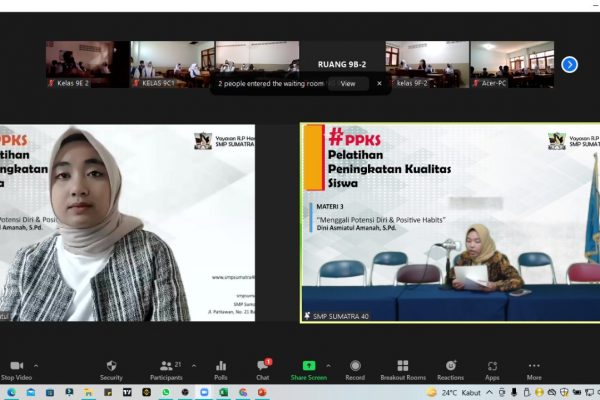This screenshot has height=400, width=600.
Task: Open Breakout Rooms
Action: pos(403,370)
